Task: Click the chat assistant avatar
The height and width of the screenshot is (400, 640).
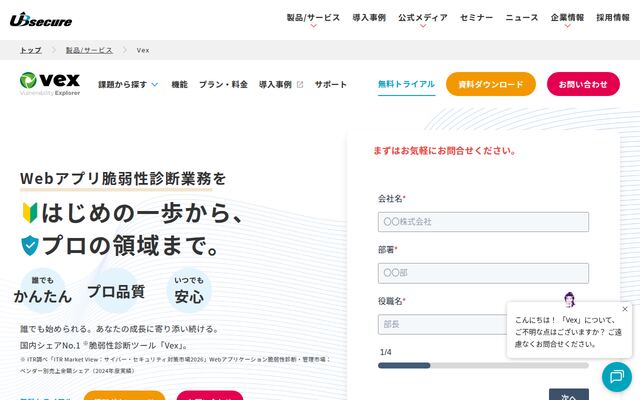Action: pos(569,300)
